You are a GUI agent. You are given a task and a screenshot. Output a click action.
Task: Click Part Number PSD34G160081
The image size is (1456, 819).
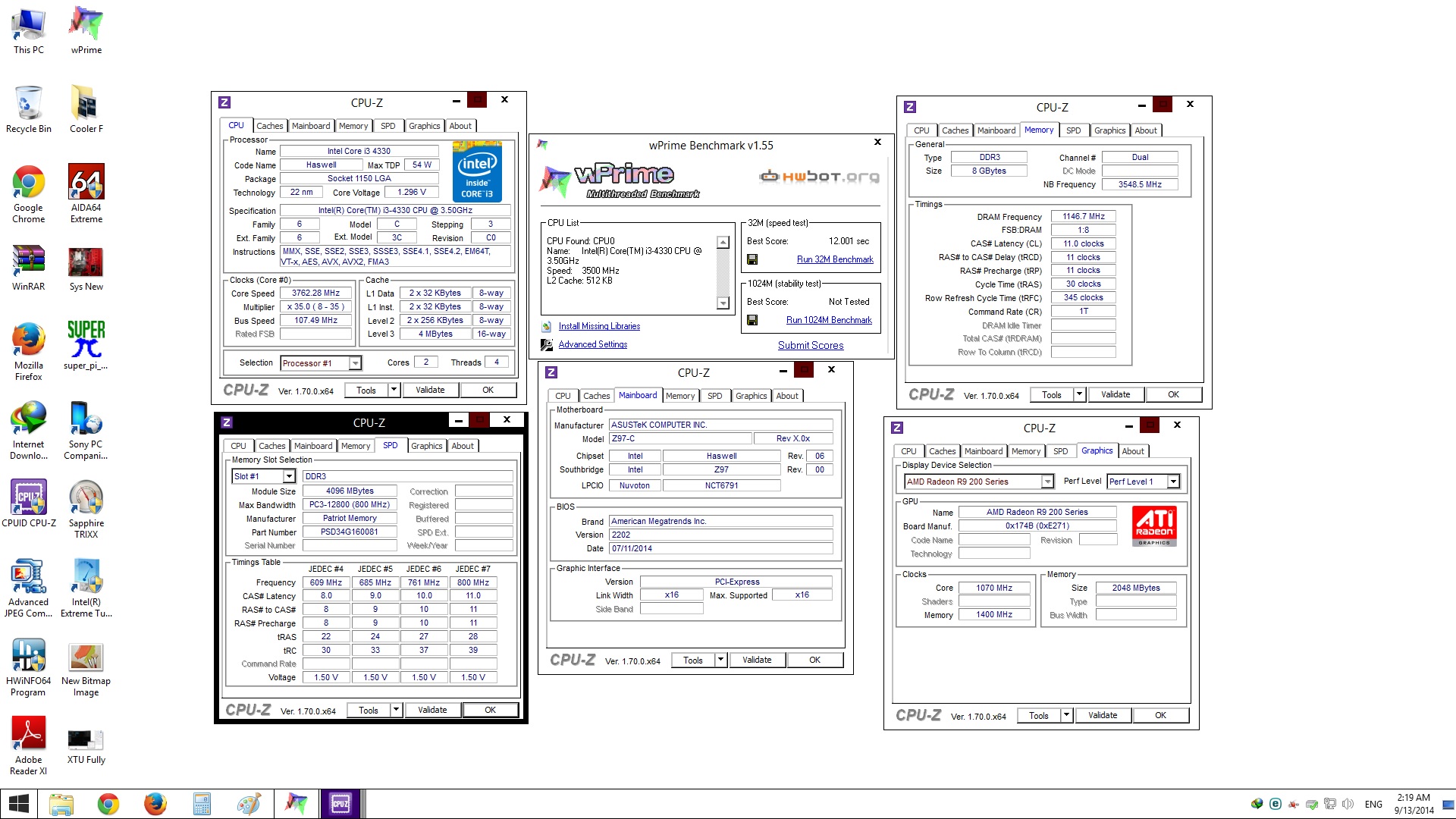point(349,532)
